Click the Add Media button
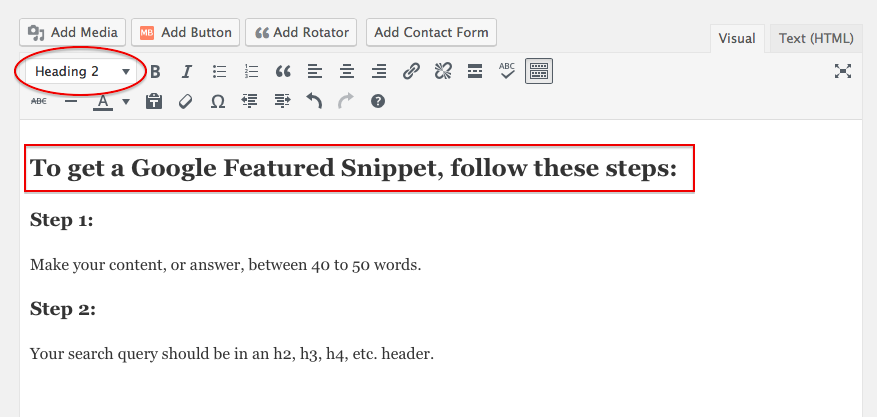The width and height of the screenshot is (877, 417). pos(73,32)
